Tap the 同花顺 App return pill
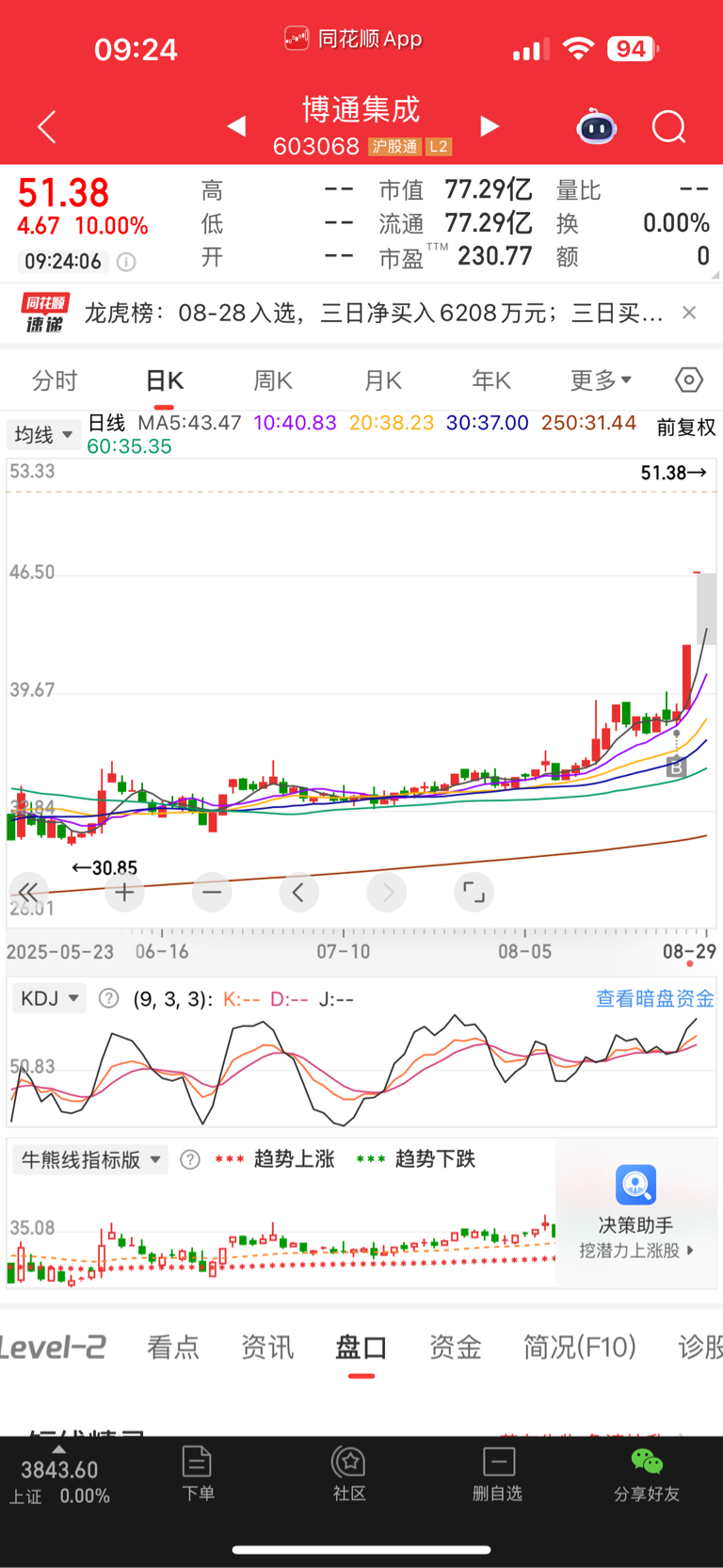723x1568 pixels. point(353,39)
